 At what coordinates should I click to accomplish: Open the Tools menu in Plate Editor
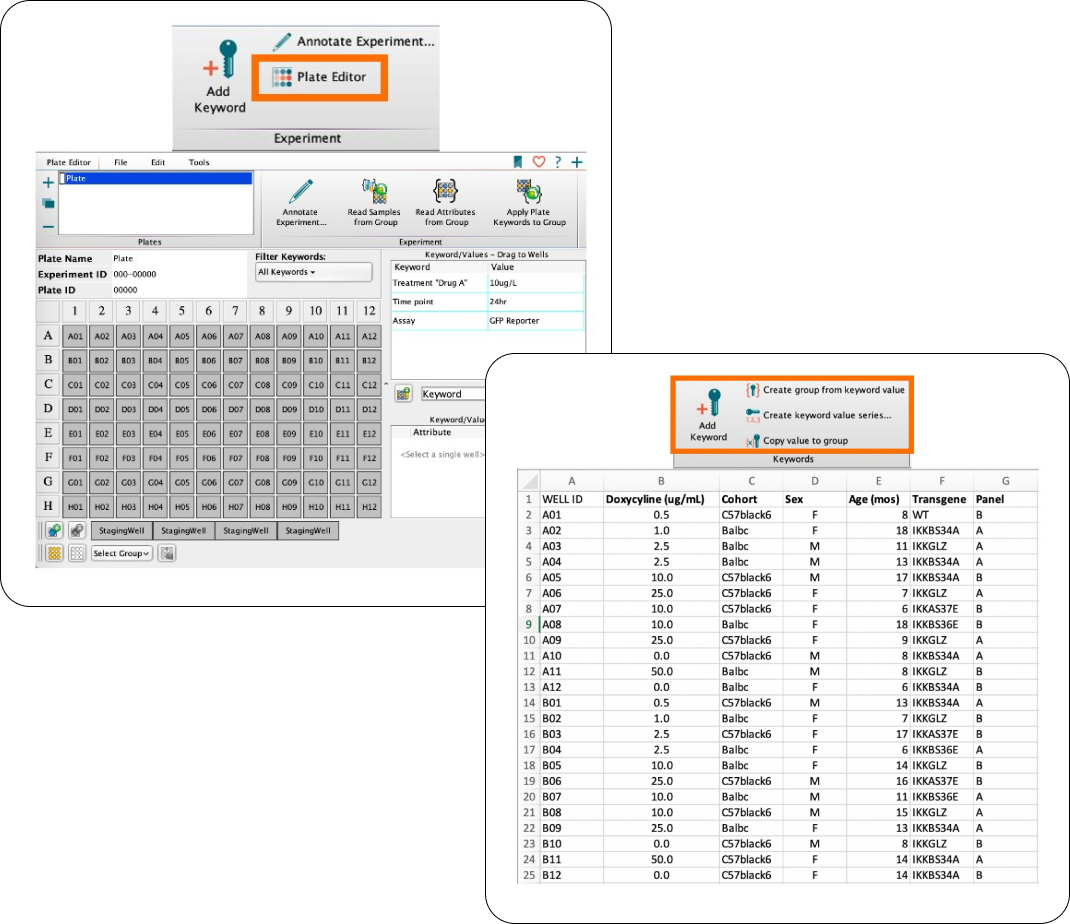[199, 162]
